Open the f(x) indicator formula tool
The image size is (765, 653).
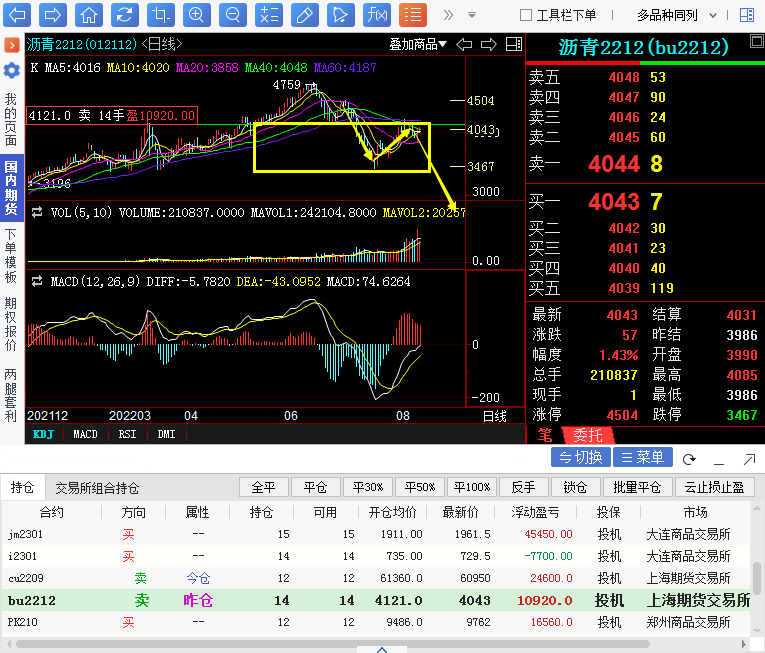coord(376,15)
